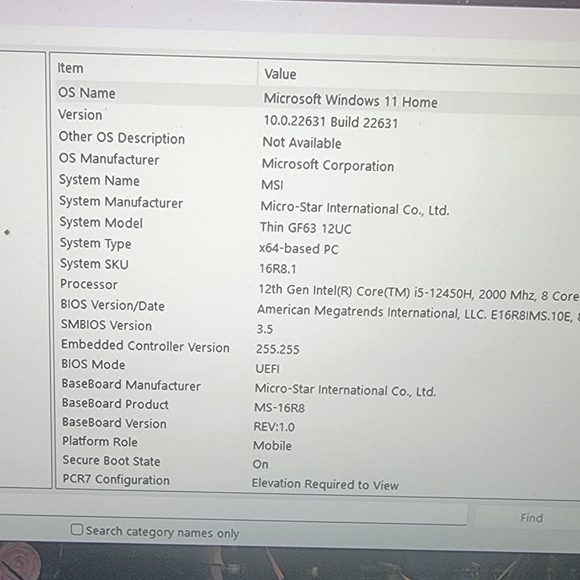
Task: Select the '12th Gen Intel Core i5-12450H' value
Action: 419,293
